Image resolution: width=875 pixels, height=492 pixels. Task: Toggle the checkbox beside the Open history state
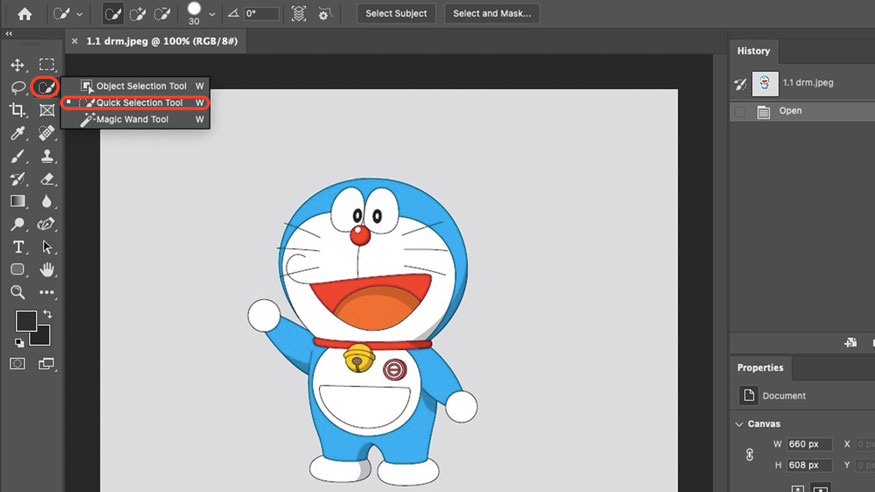tap(740, 111)
